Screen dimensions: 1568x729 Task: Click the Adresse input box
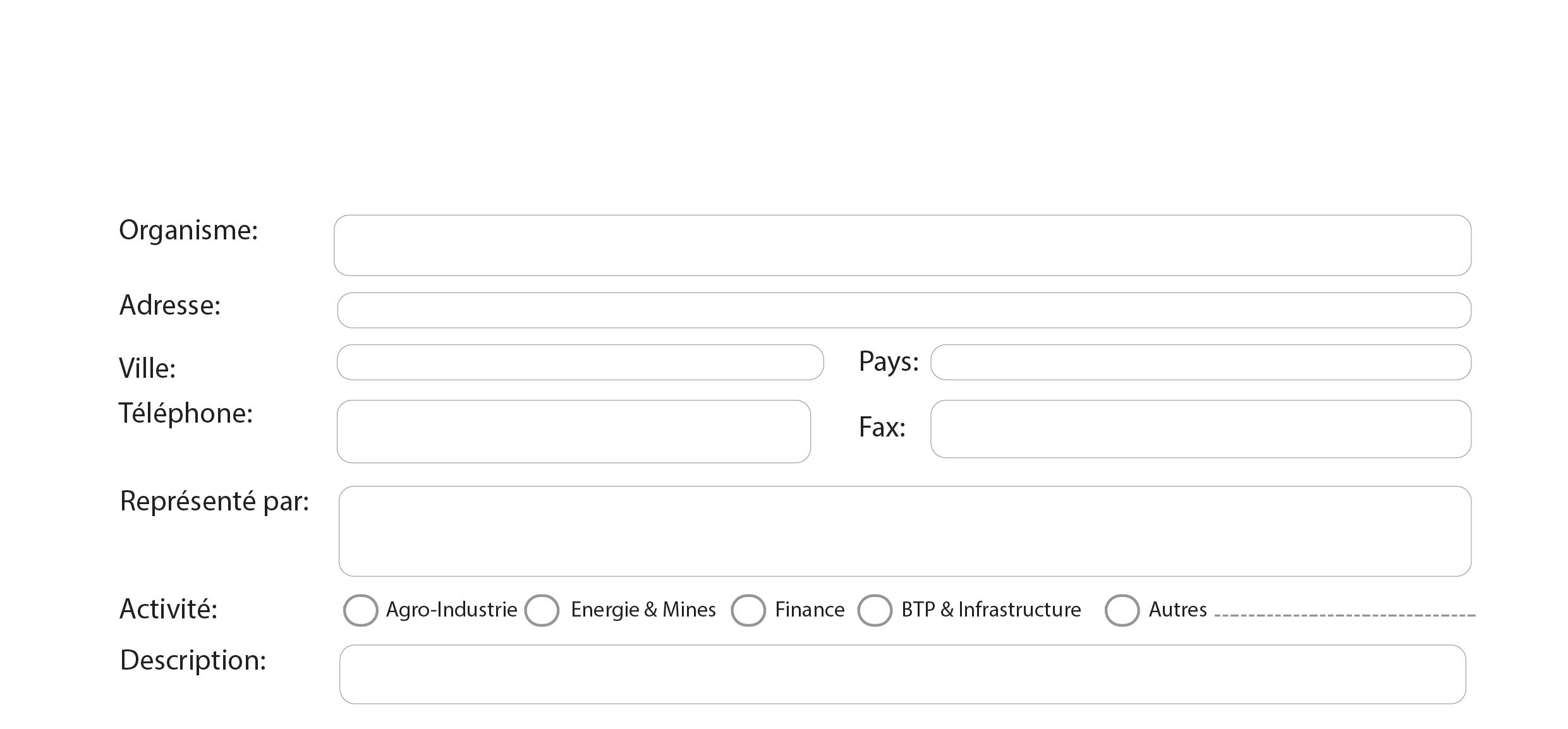tap(904, 310)
